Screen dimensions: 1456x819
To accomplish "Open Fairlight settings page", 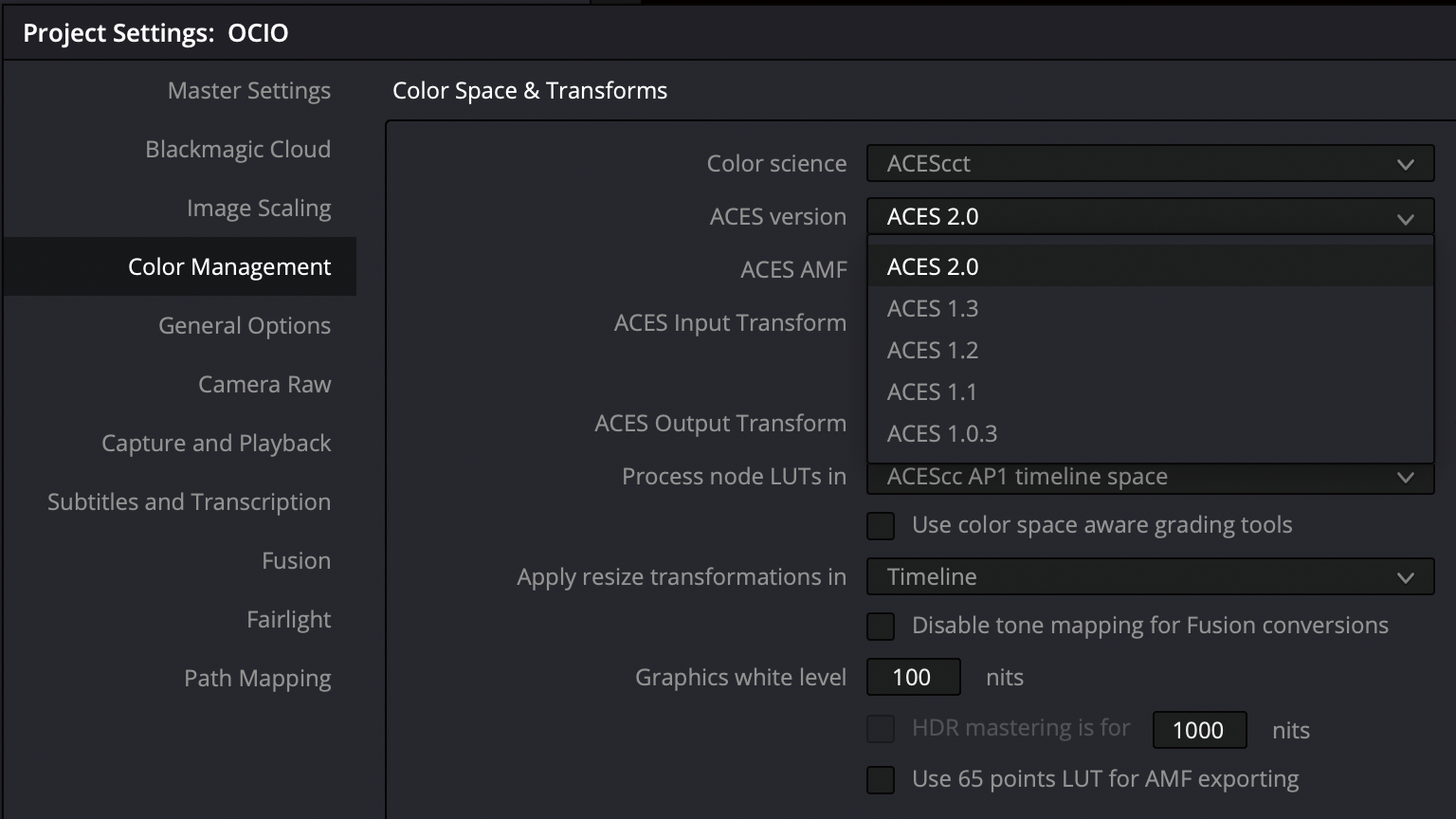I will tap(288, 619).
